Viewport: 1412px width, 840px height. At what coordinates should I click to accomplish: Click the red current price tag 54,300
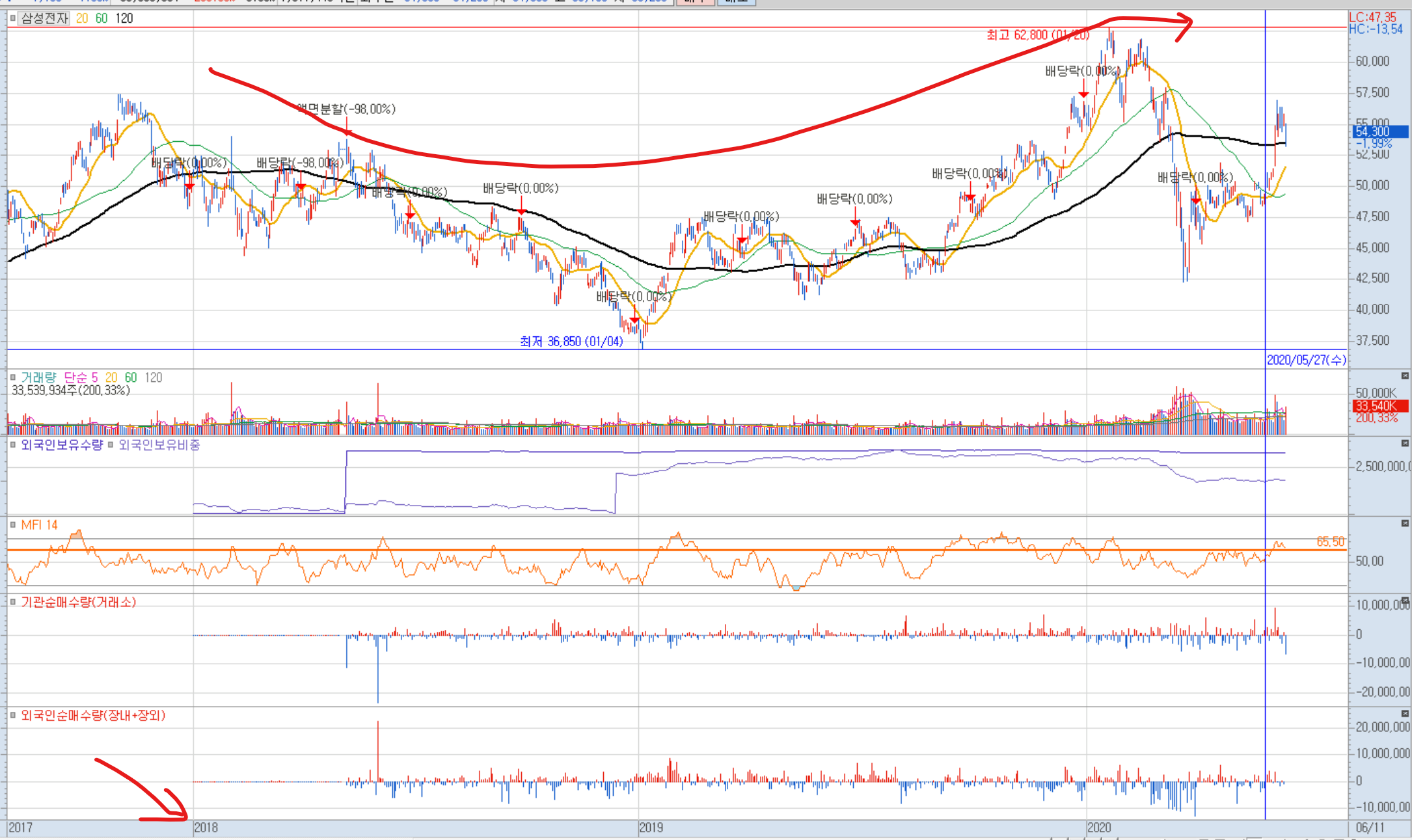point(1379,131)
